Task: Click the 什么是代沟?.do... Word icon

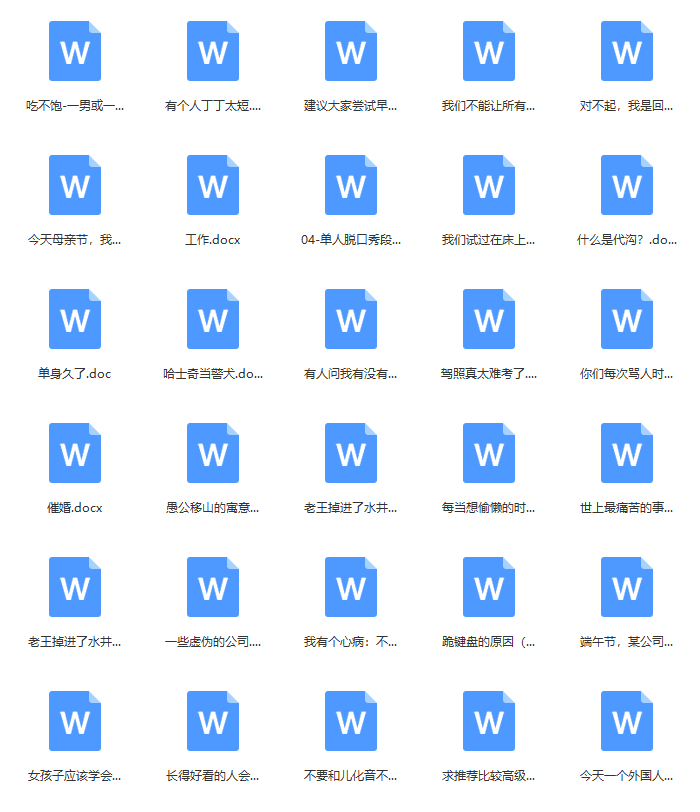Action: (x=627, y=185)
